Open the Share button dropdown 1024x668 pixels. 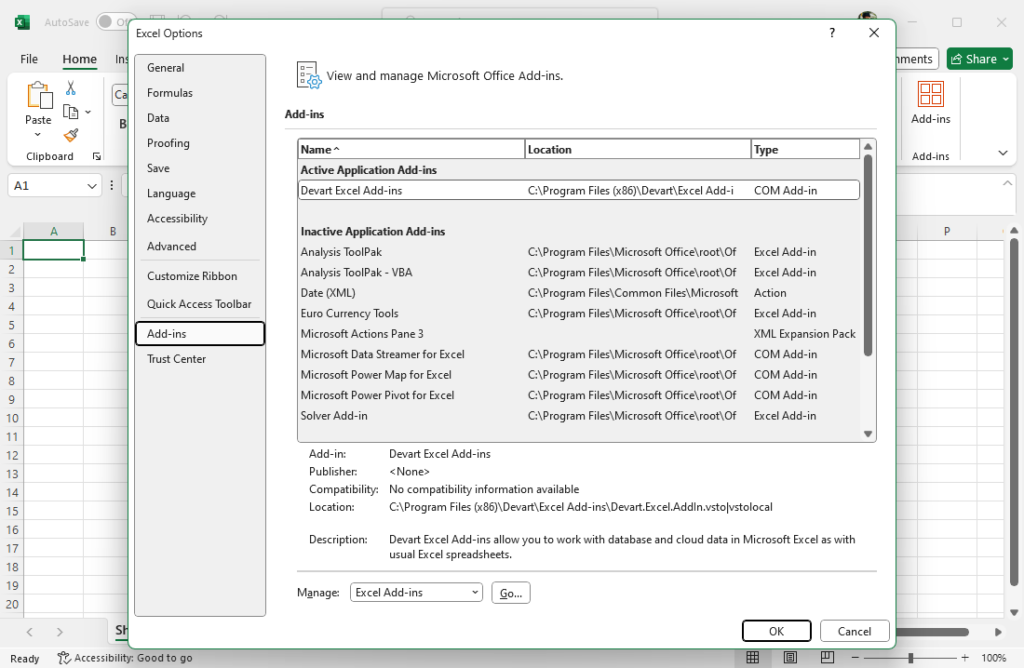[x=1006, y=59]
